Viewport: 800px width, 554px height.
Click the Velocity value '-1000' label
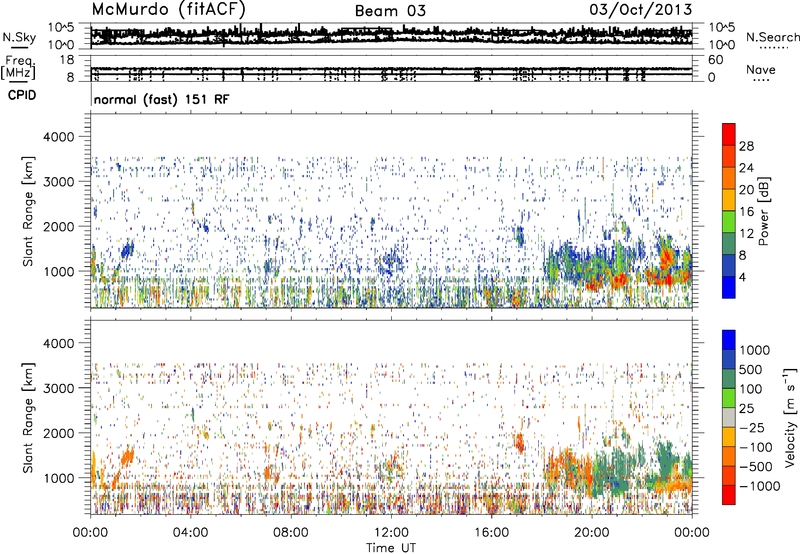coord(760,486)
